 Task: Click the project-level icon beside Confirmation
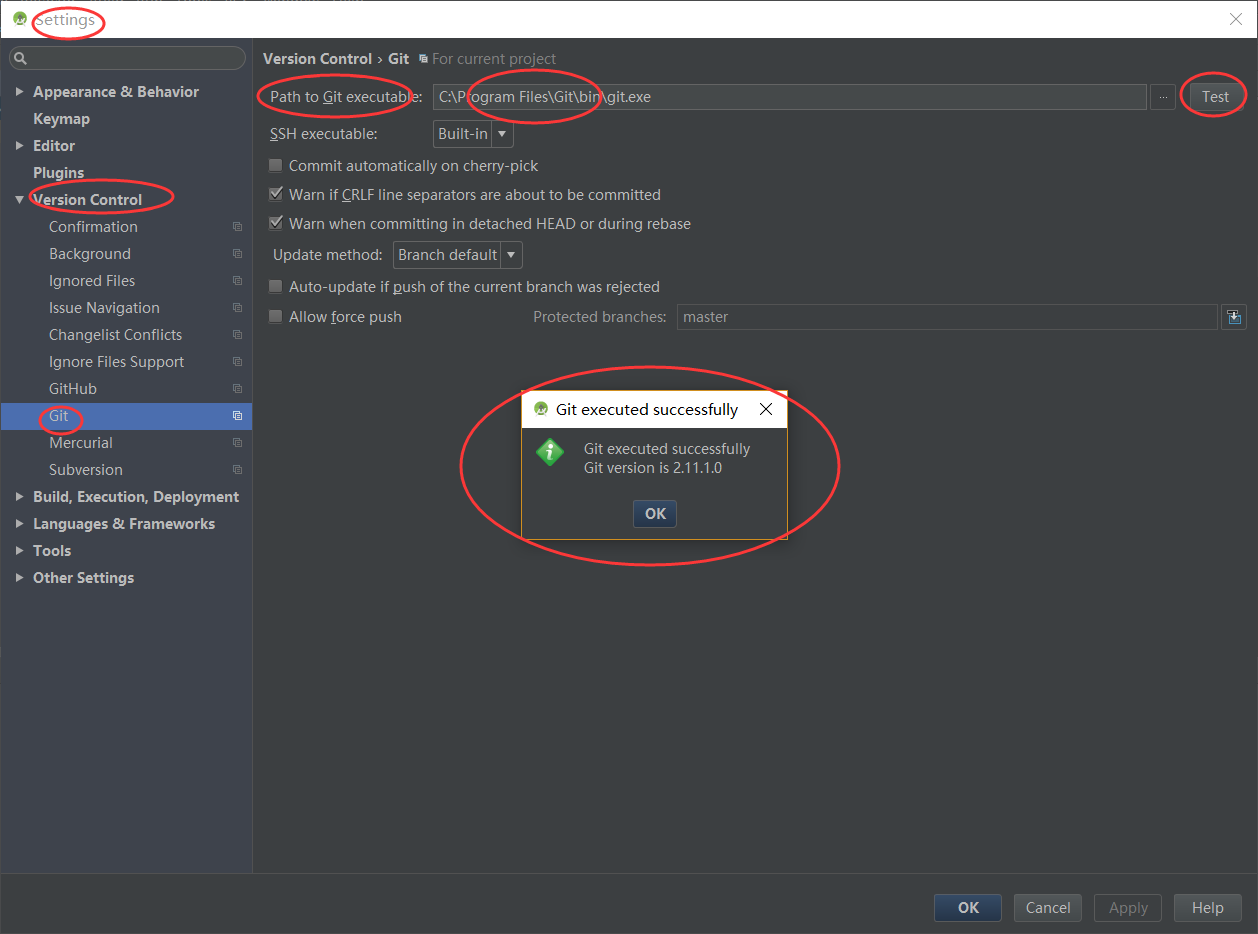tap(237, 227)
